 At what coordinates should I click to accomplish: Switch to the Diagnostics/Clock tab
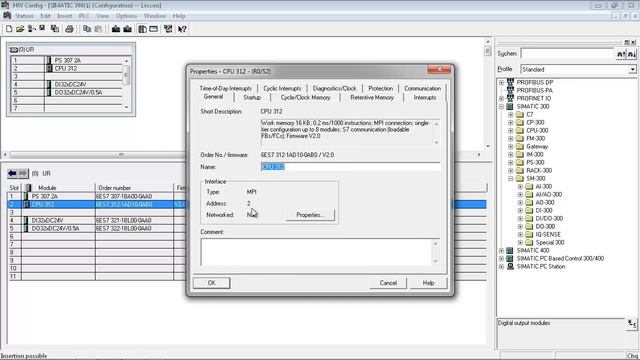(x=334, y=88)
